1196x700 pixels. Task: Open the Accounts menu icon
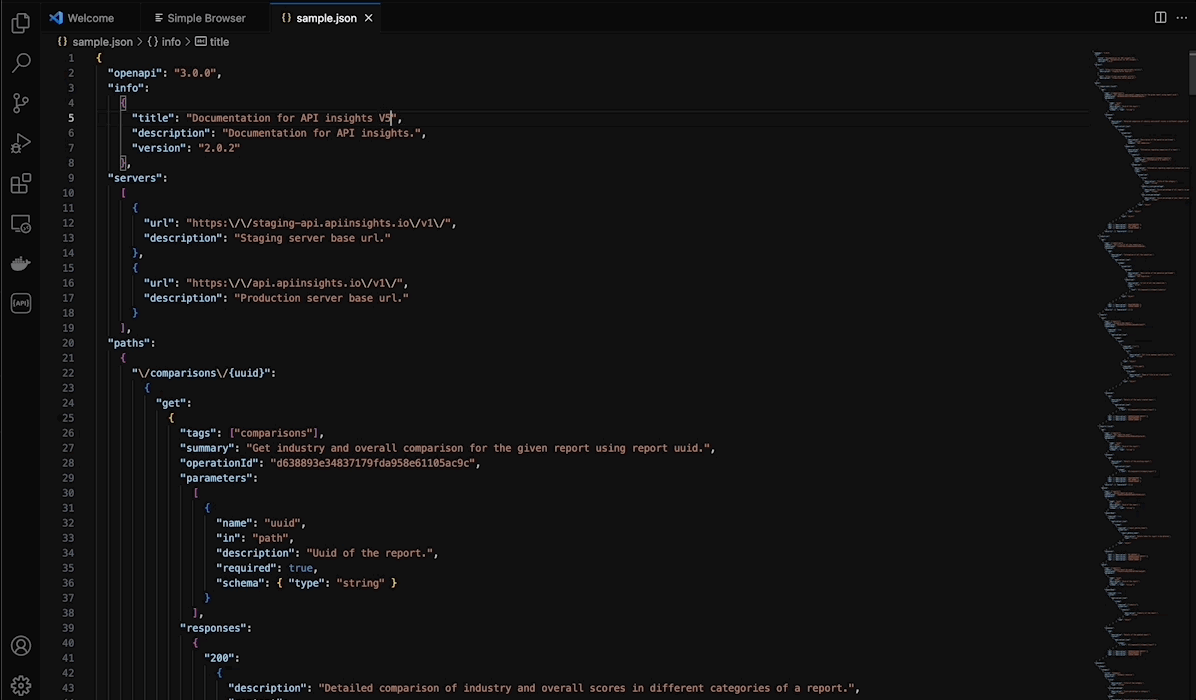click(x=20, y=646)
